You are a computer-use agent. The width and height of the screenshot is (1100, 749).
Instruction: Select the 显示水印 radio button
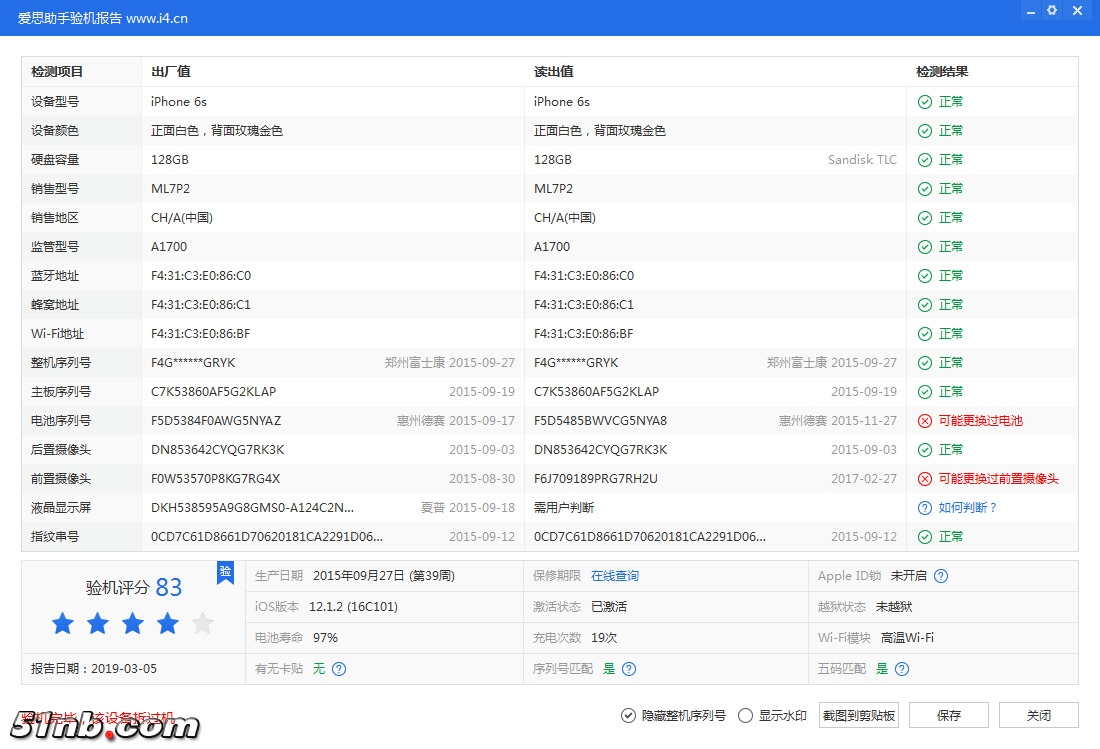(745, 715)
